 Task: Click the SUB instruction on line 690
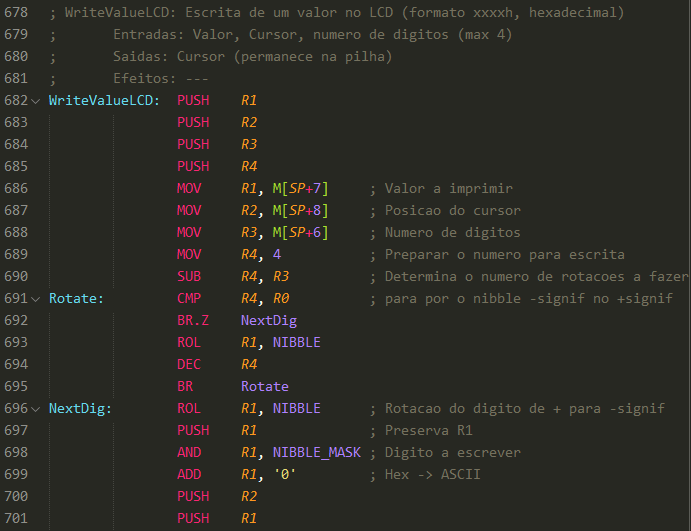tap(189, 277)
